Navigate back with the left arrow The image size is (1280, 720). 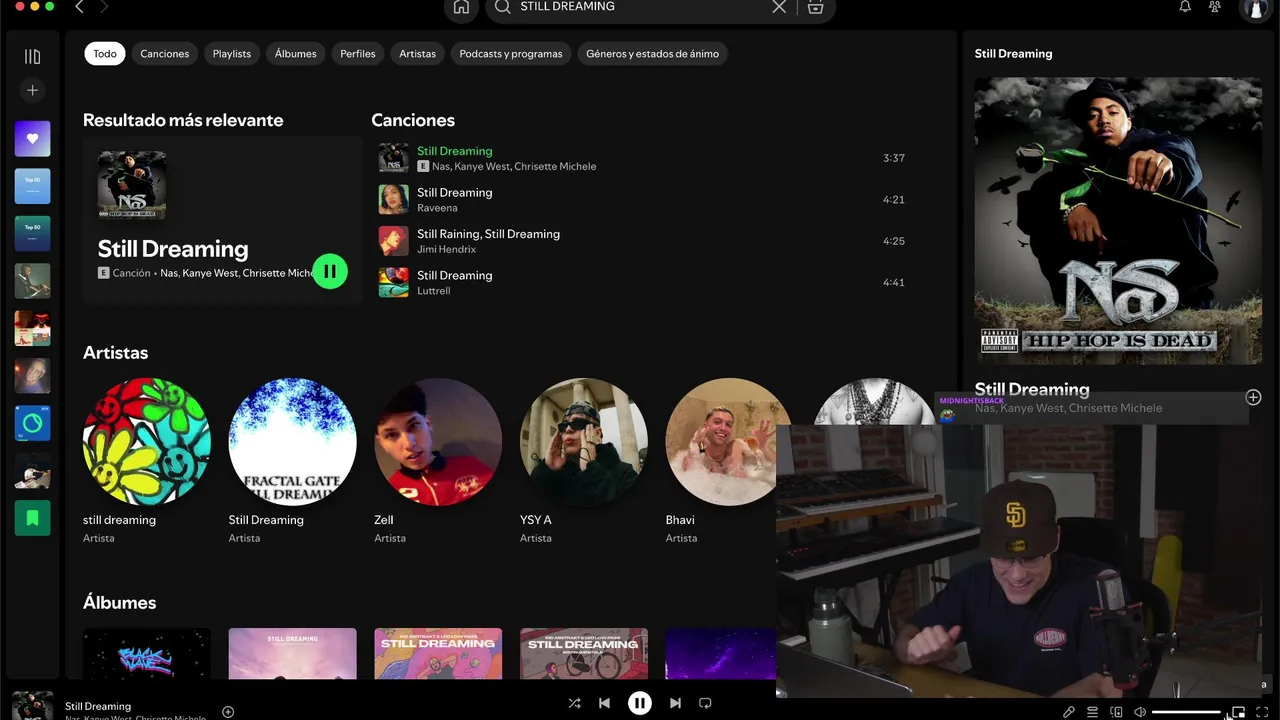pyautogui.click(x=79, y=7)
